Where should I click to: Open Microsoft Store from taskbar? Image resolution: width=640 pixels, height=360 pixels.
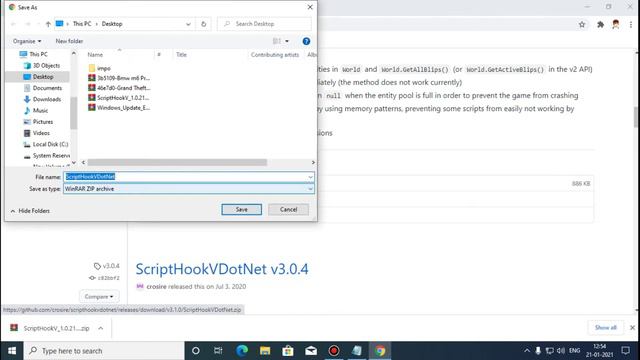tap(288, 351)
